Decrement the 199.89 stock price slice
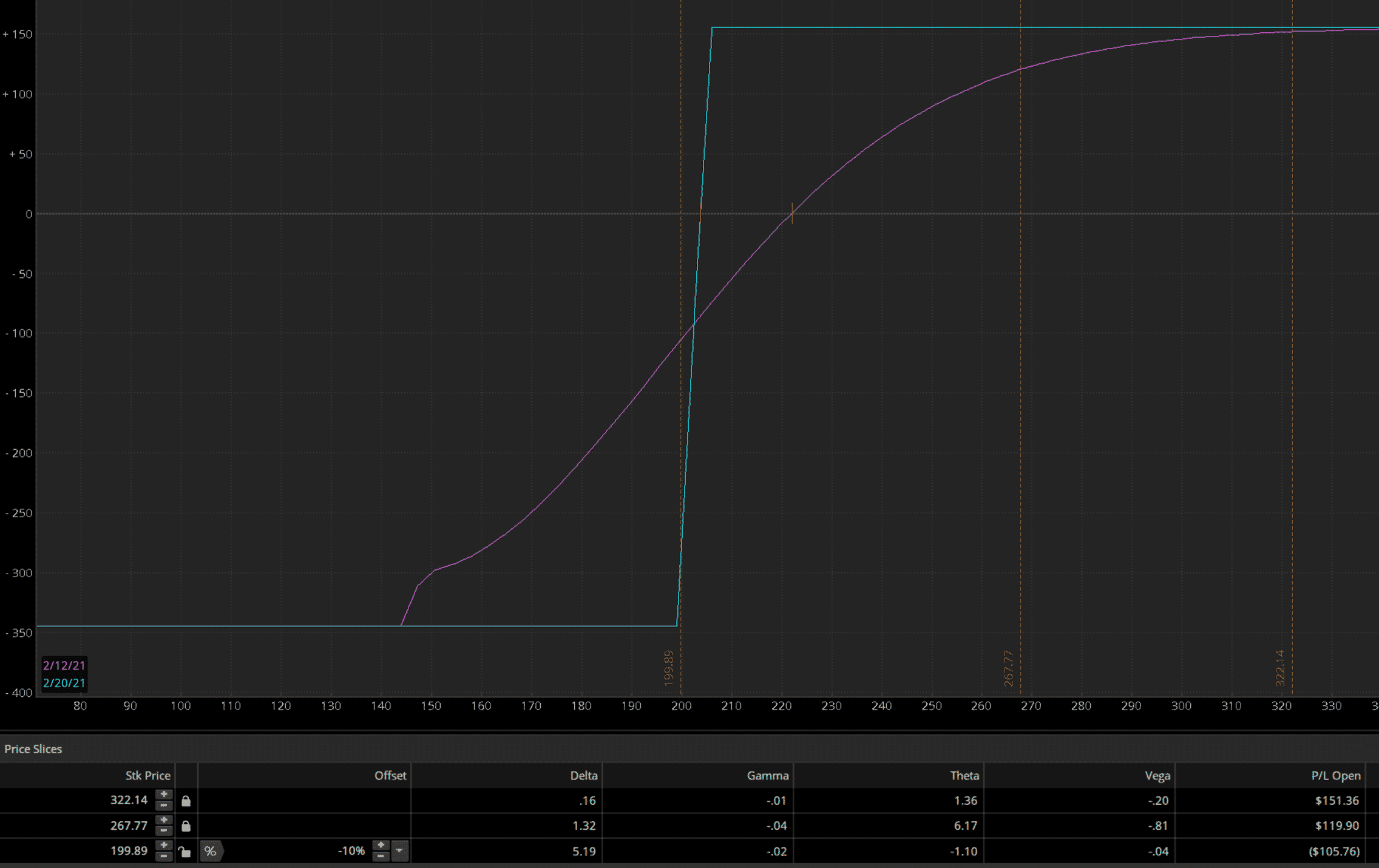The height and width of the screenshot is (868, 1379). click(163, 856)
